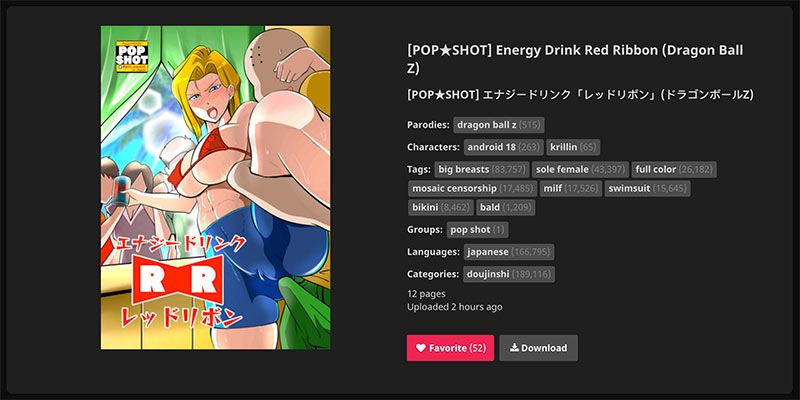Click the 'Tags:' label
Screen dimensions: 800x400
click(x=418, y=169)
